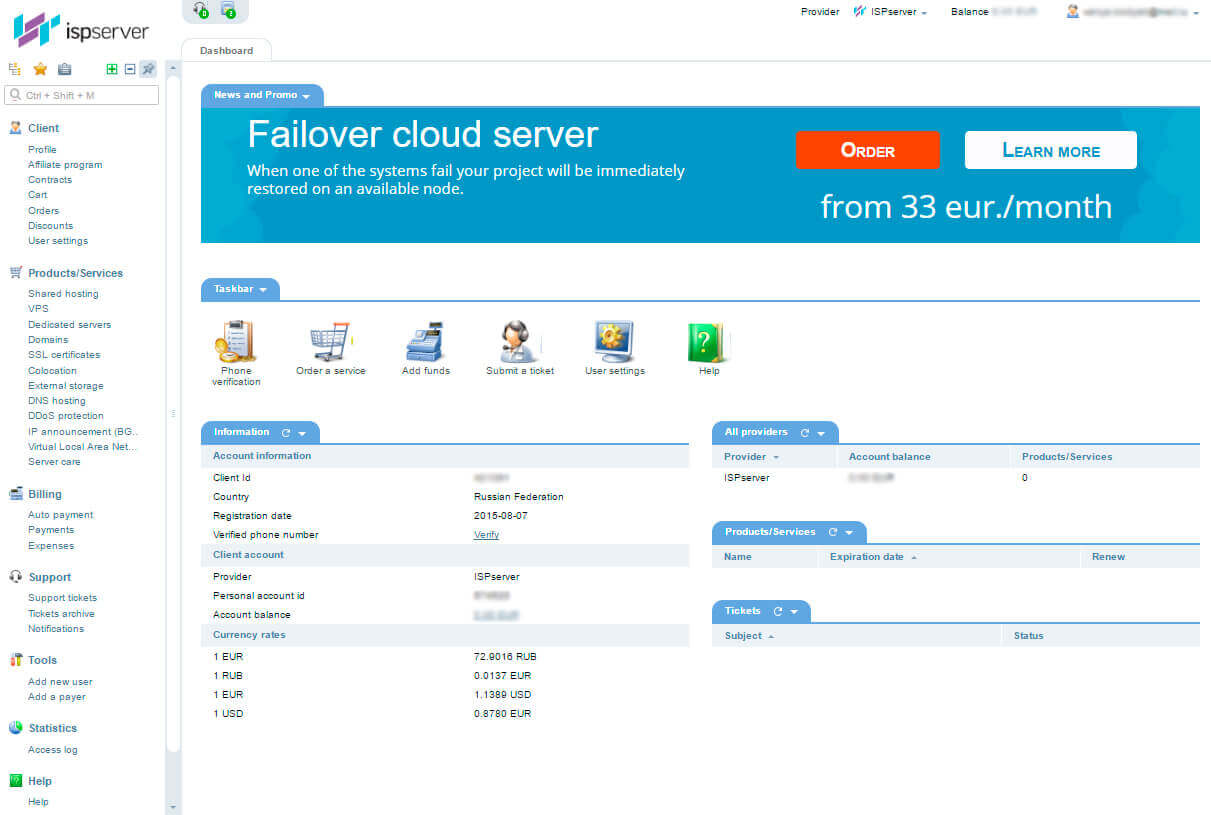Click the Learn more button
The height and width of the screenshot is (815, 1211).
[x=1051, y=150]
